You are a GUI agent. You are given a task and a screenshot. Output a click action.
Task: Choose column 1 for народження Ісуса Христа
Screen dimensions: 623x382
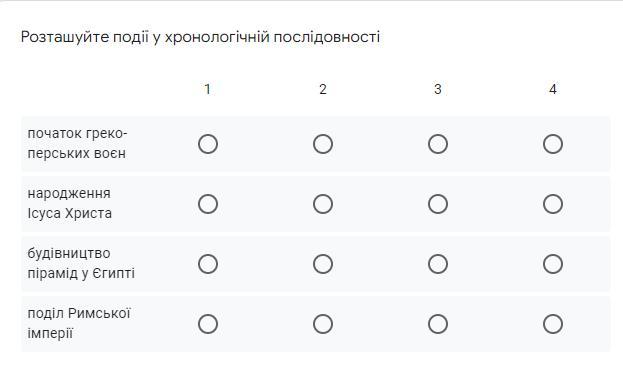[208, 204]
